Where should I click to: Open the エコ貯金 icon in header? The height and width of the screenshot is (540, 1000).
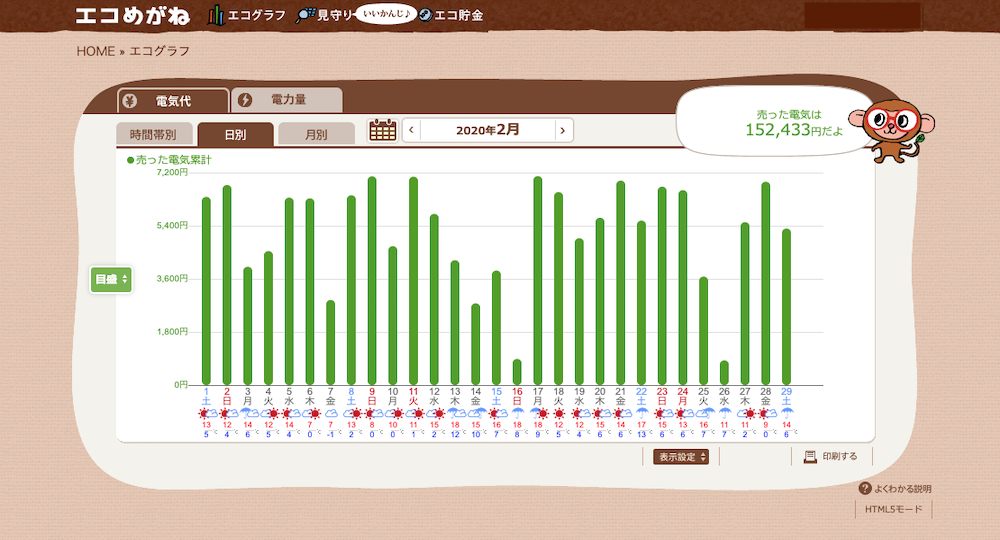[425, 15]
